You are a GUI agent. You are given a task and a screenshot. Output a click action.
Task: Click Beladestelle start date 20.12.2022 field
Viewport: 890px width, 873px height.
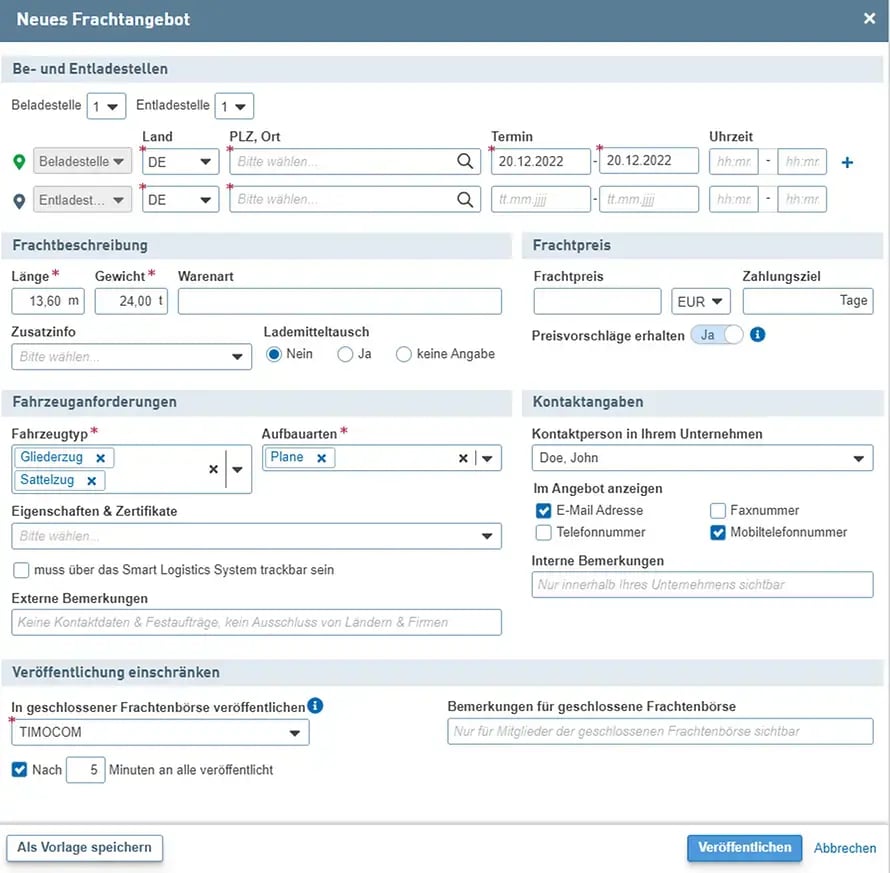coord(540,162)
